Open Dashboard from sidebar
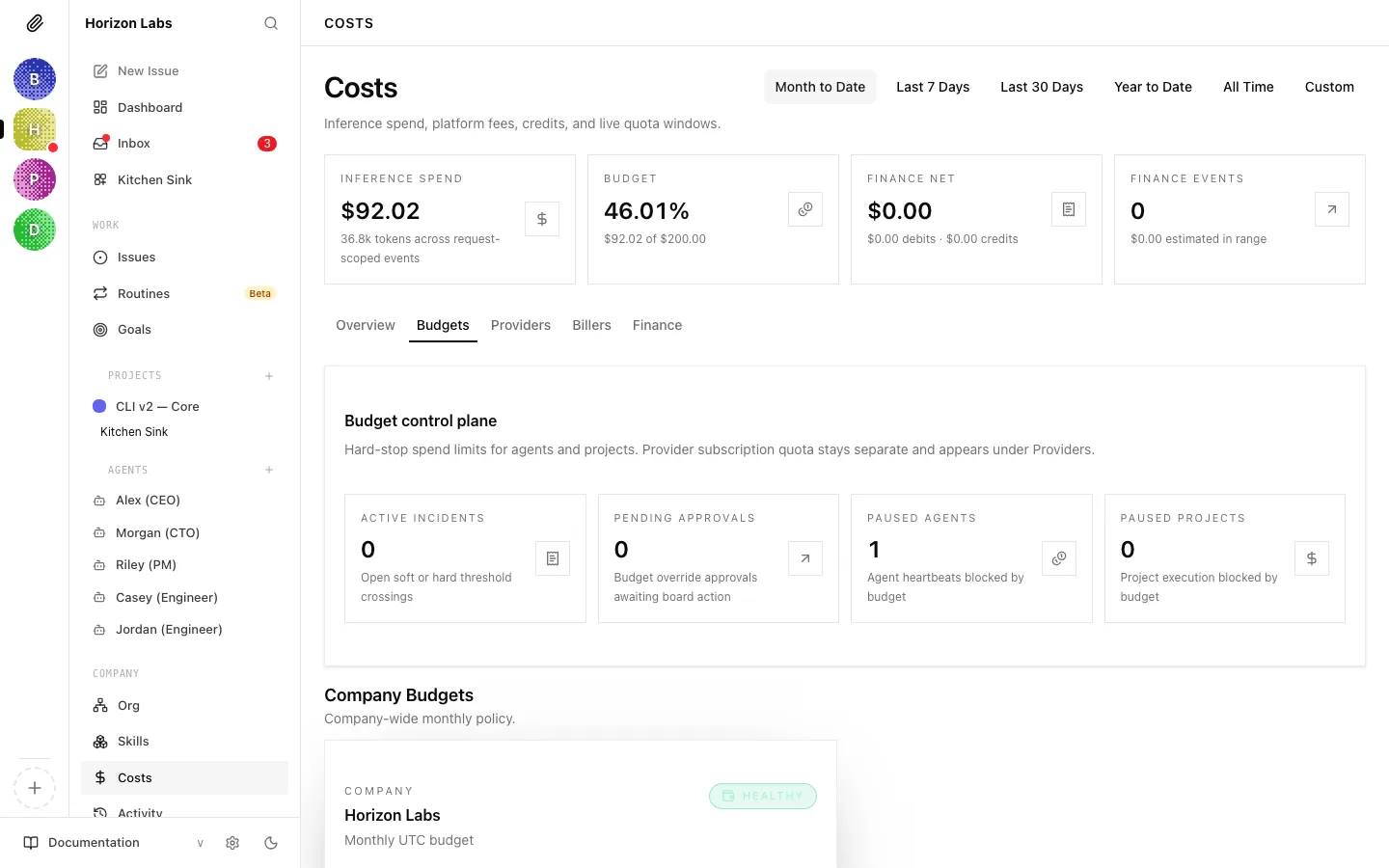This screenshot has height=868, width=1389. [x=184, y=108]
